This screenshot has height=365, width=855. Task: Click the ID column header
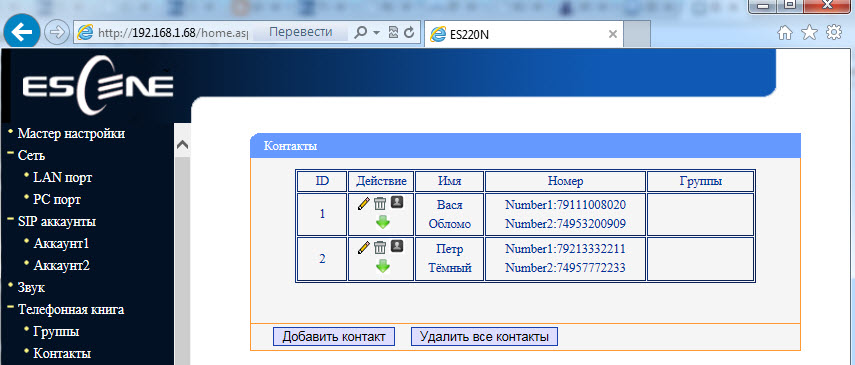[x=322, y=181]
